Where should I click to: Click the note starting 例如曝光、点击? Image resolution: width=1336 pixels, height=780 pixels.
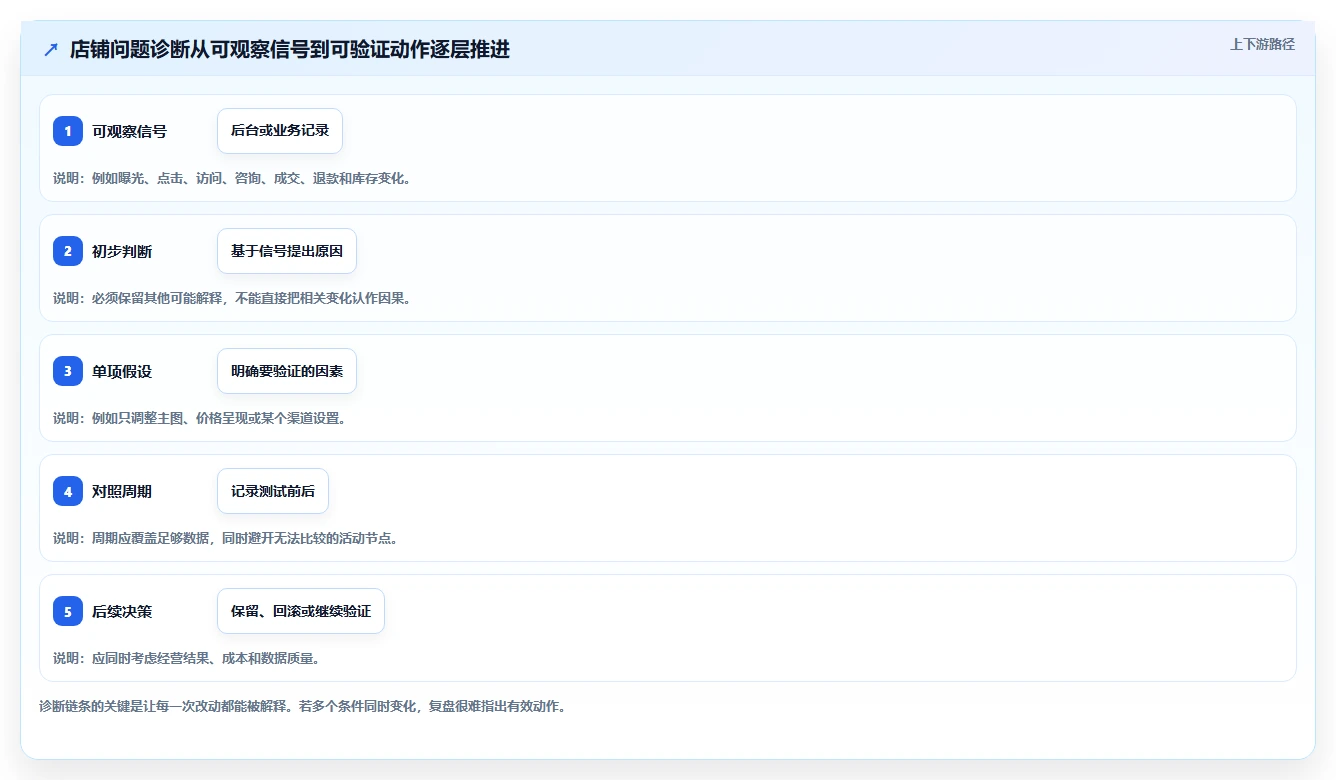coord(232,178)
